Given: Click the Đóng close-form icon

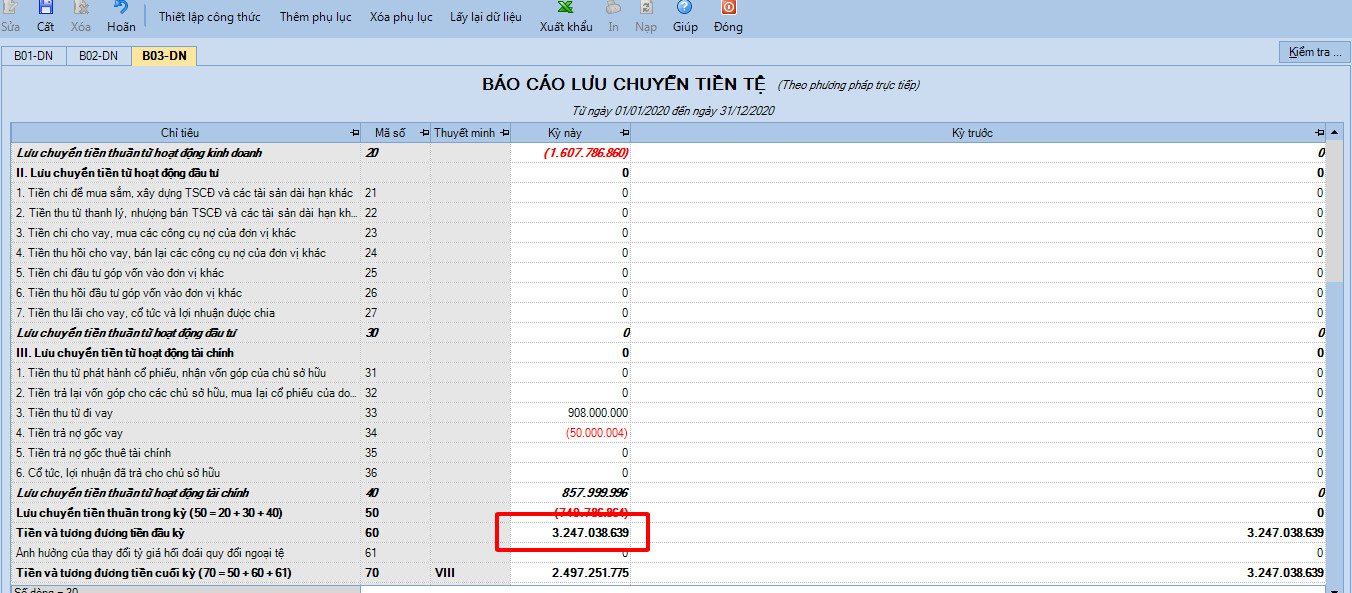Looking at the screenshot, I should coord(728,7).
